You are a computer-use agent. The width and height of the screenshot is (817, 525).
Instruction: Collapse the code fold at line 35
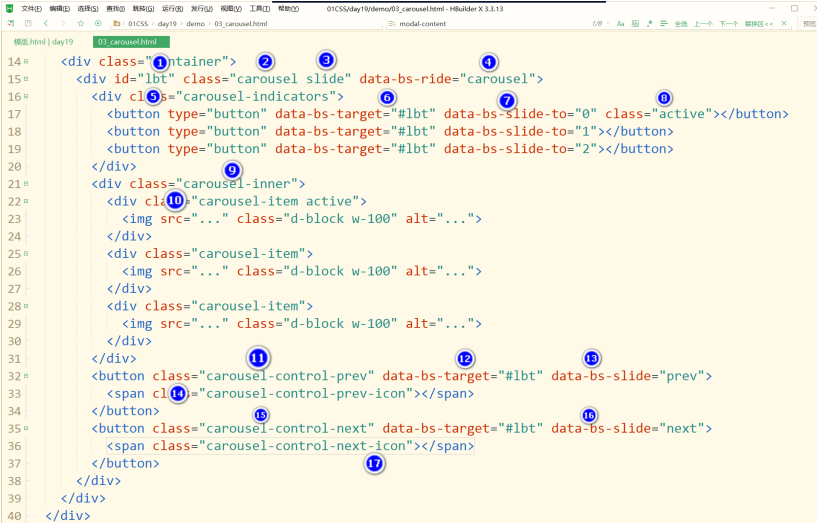(26, 429)
